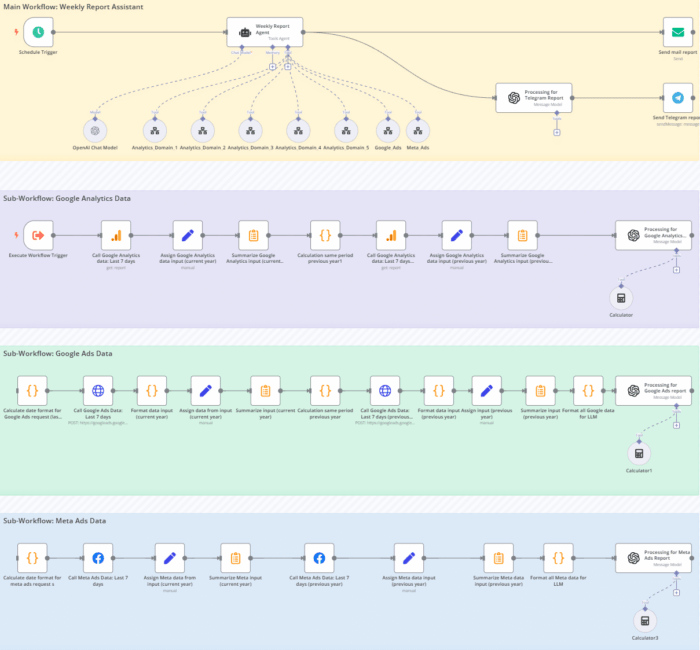Open Assign data from input (current year) node
700x650 pixels.
(x=206, y=391)
